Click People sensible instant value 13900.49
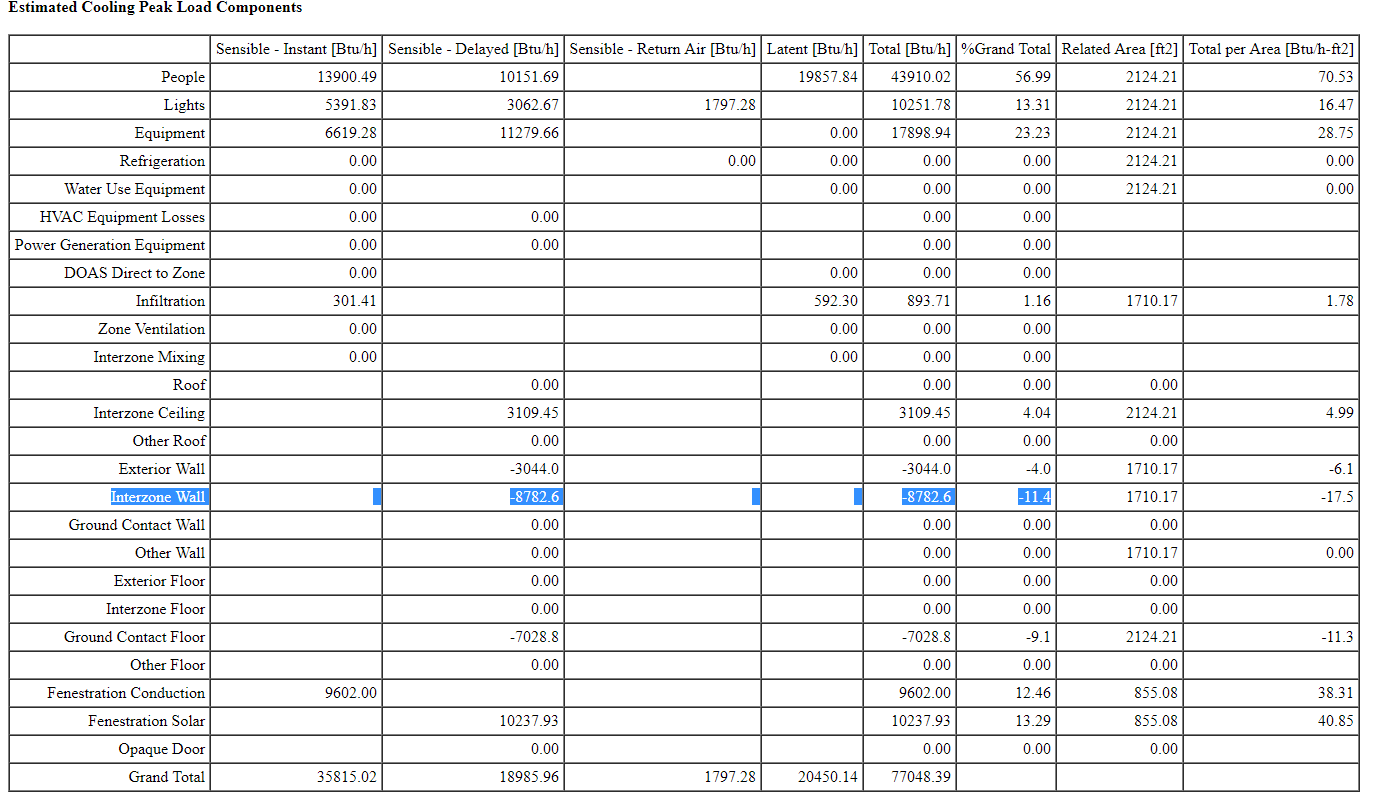Viewport: 1374px width, 800px height. (347, 77)
